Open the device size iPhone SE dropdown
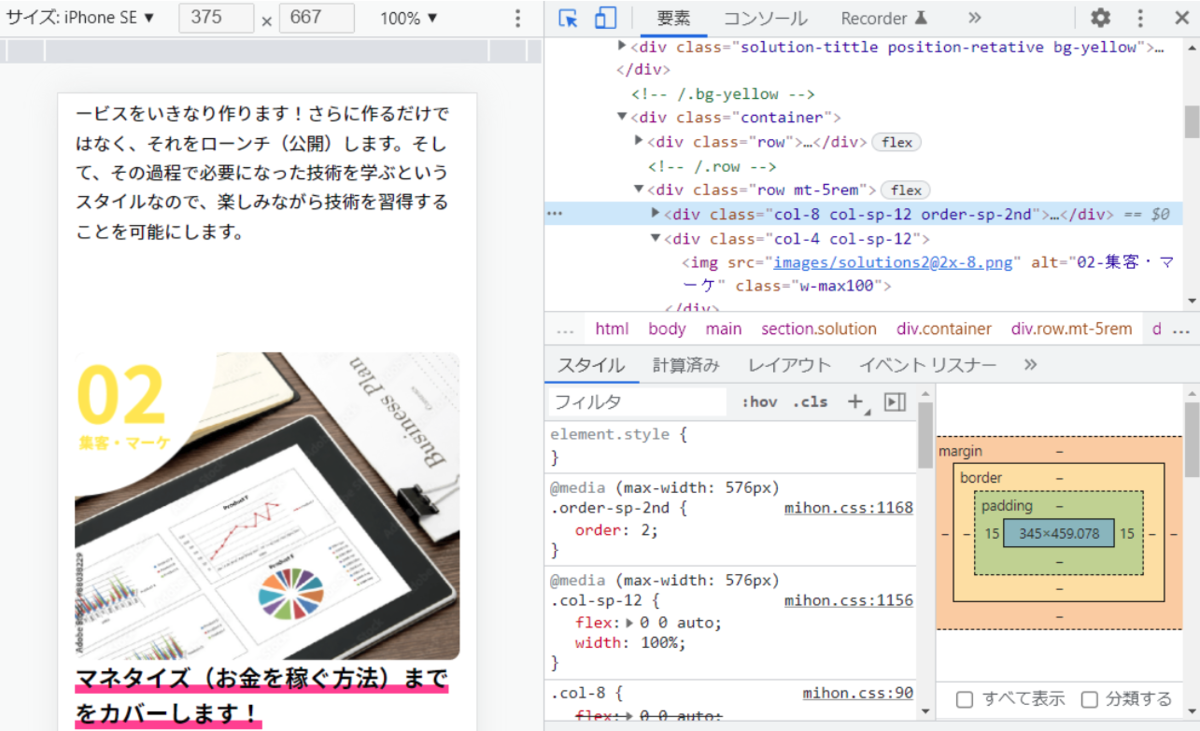 click(81, 18)
